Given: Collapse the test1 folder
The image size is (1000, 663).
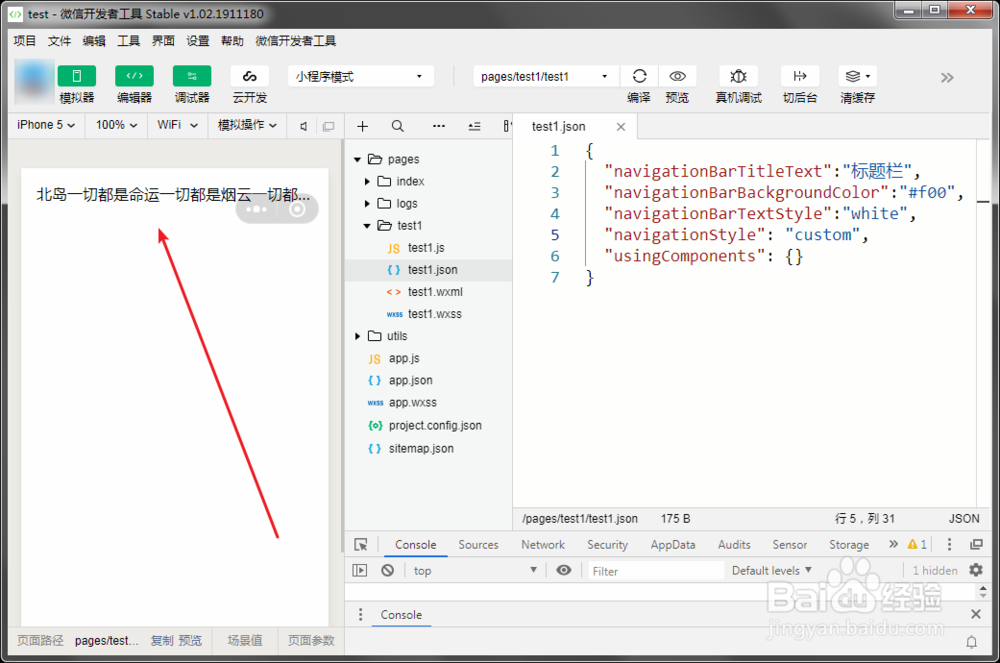Looking at the screenshot, I should coord(367,226).
